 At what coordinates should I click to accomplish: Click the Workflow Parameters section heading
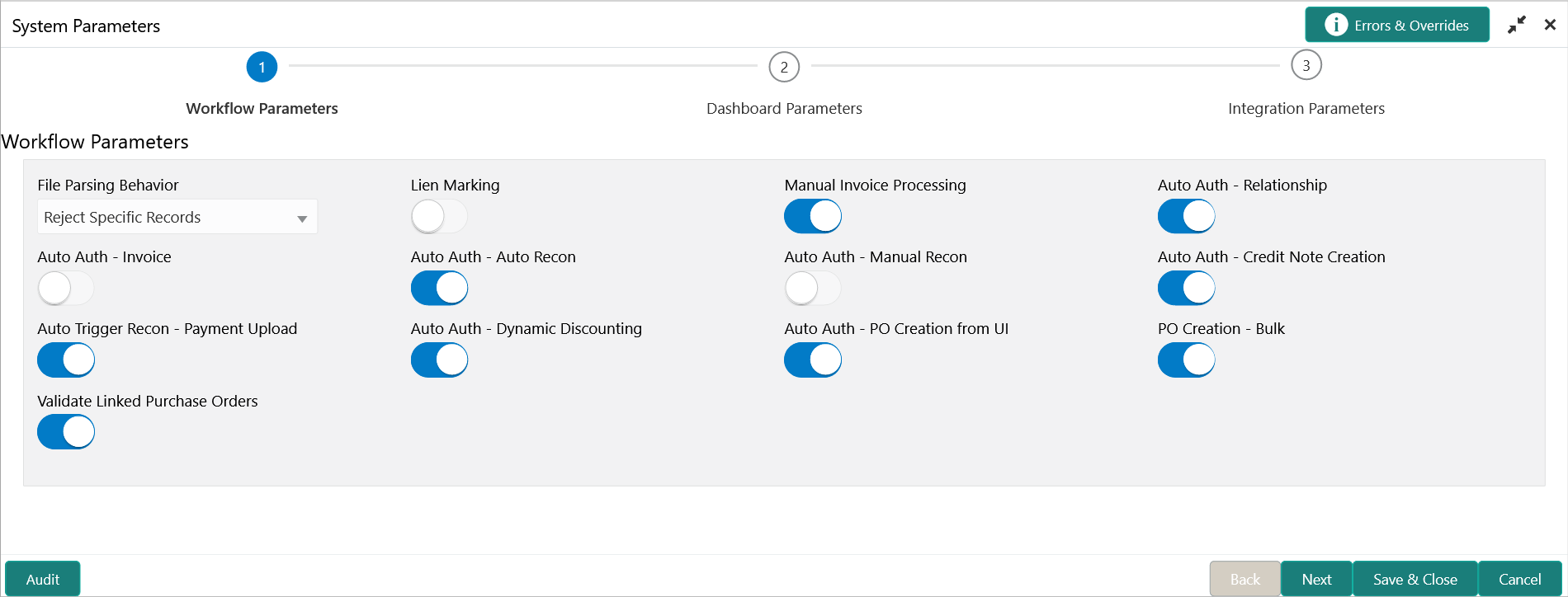coord(95,142)
